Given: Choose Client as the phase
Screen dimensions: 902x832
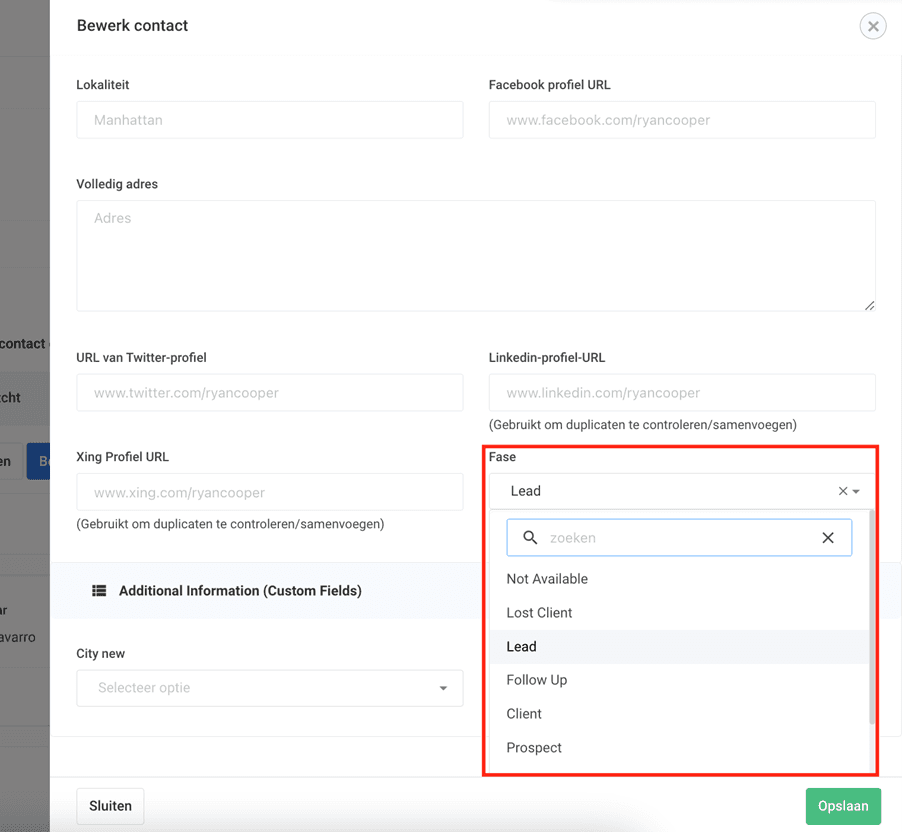Looking at the screenshot, I should point(524,714).
